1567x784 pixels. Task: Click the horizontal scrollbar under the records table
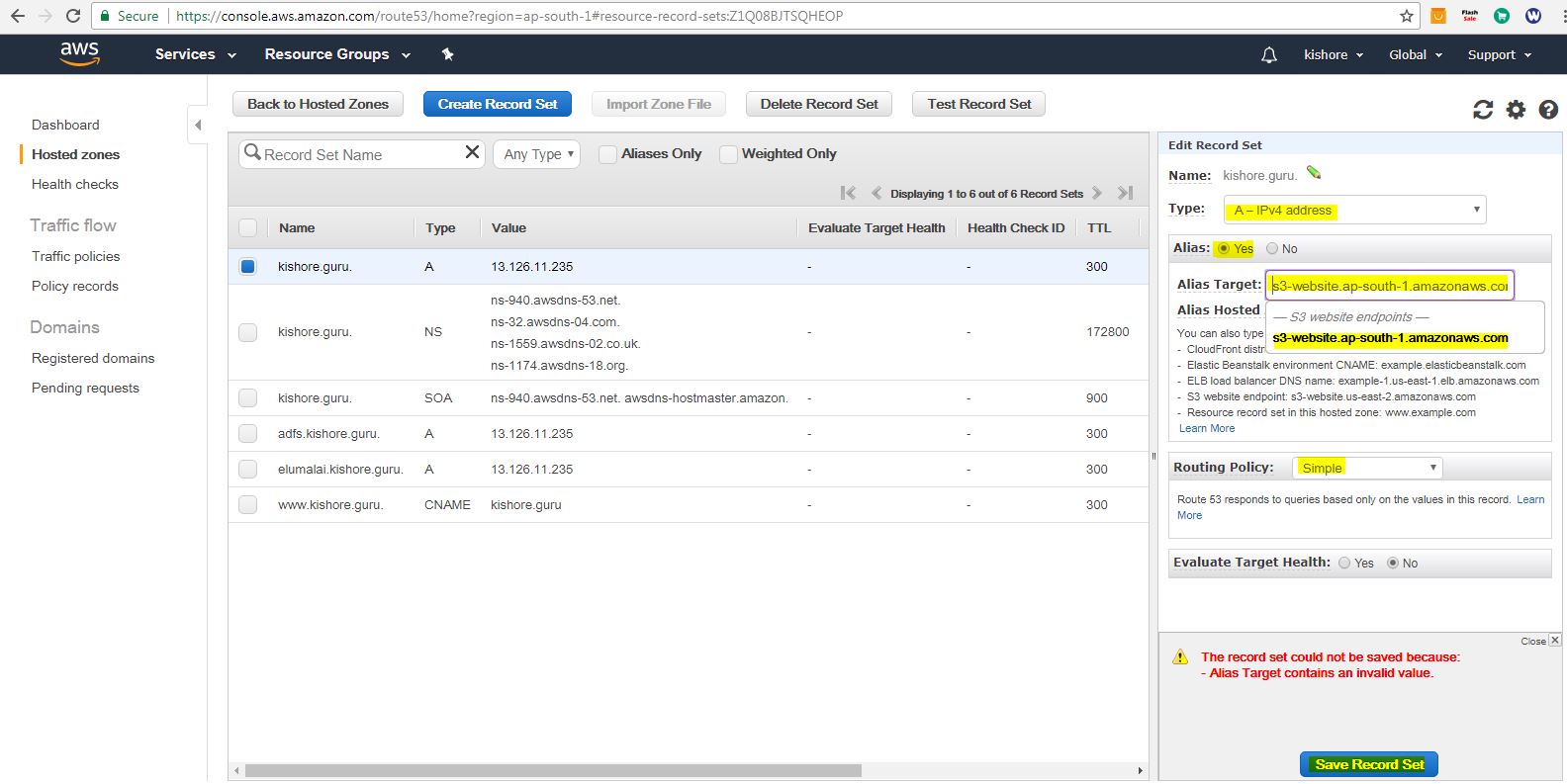pos(553,770)
